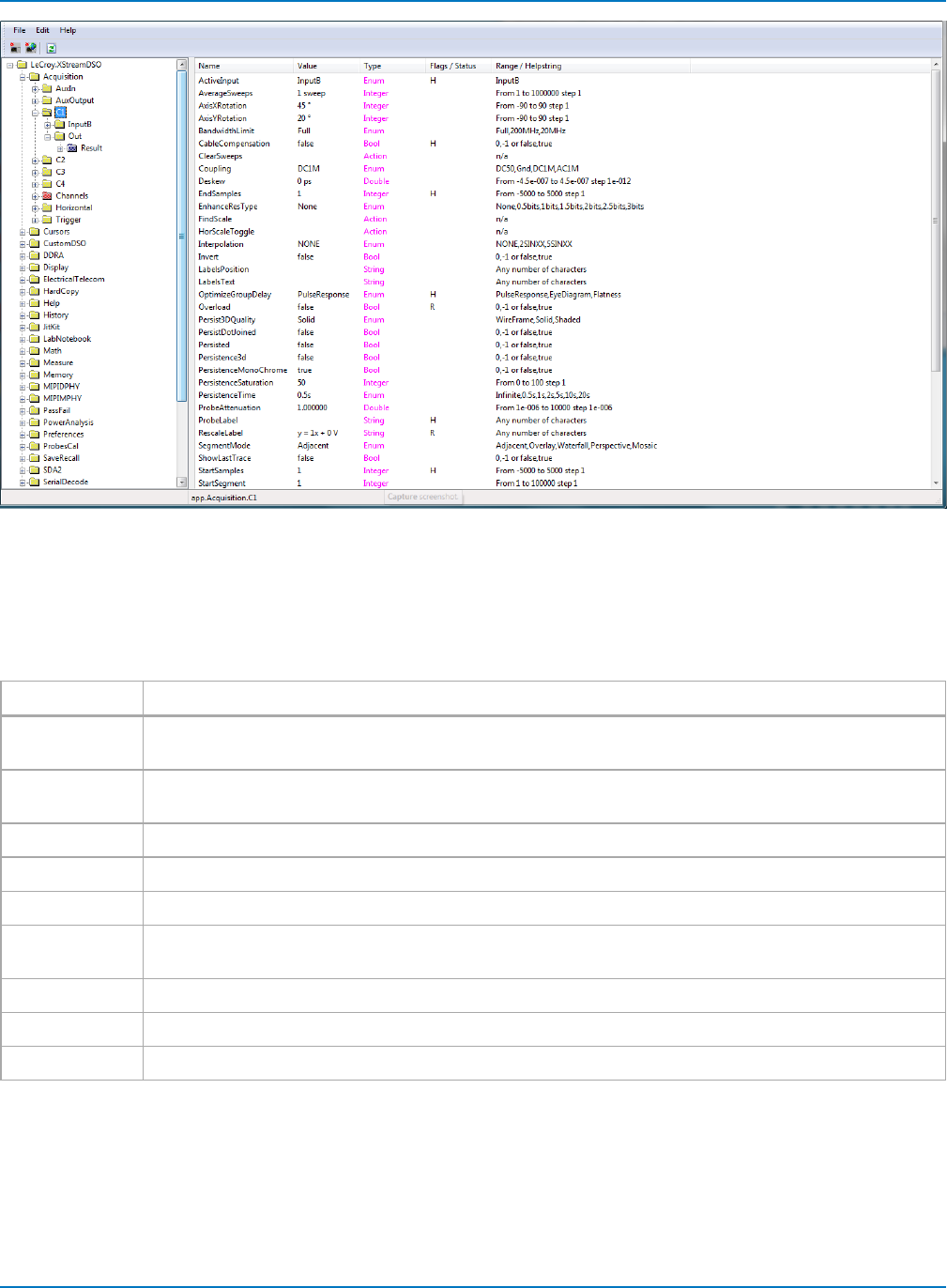The height and width of the screenshot is (1288, 947).
Task: Open the Edit menu
Action: (x=42, y=30)
